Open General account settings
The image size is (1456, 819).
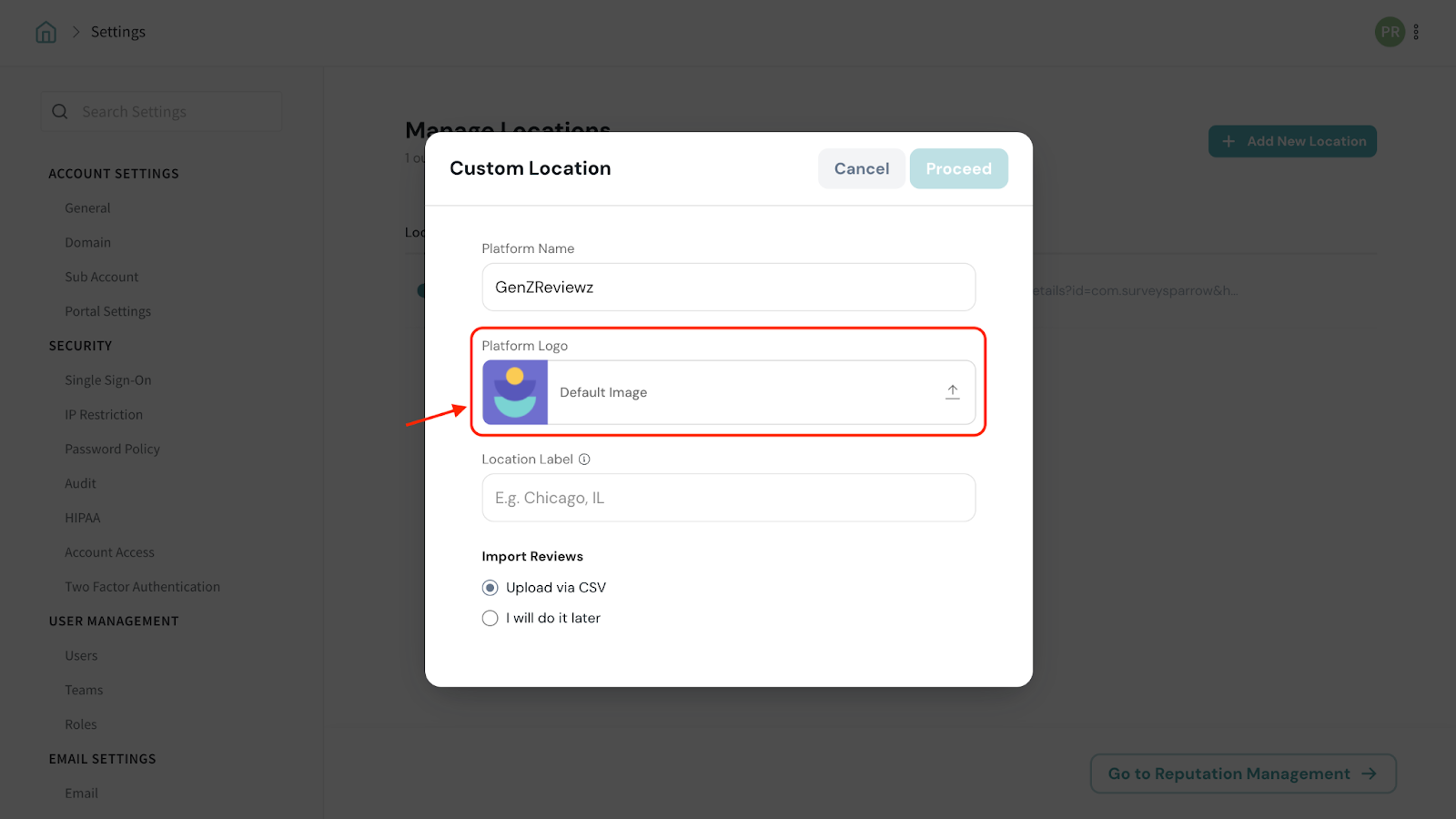87,208
